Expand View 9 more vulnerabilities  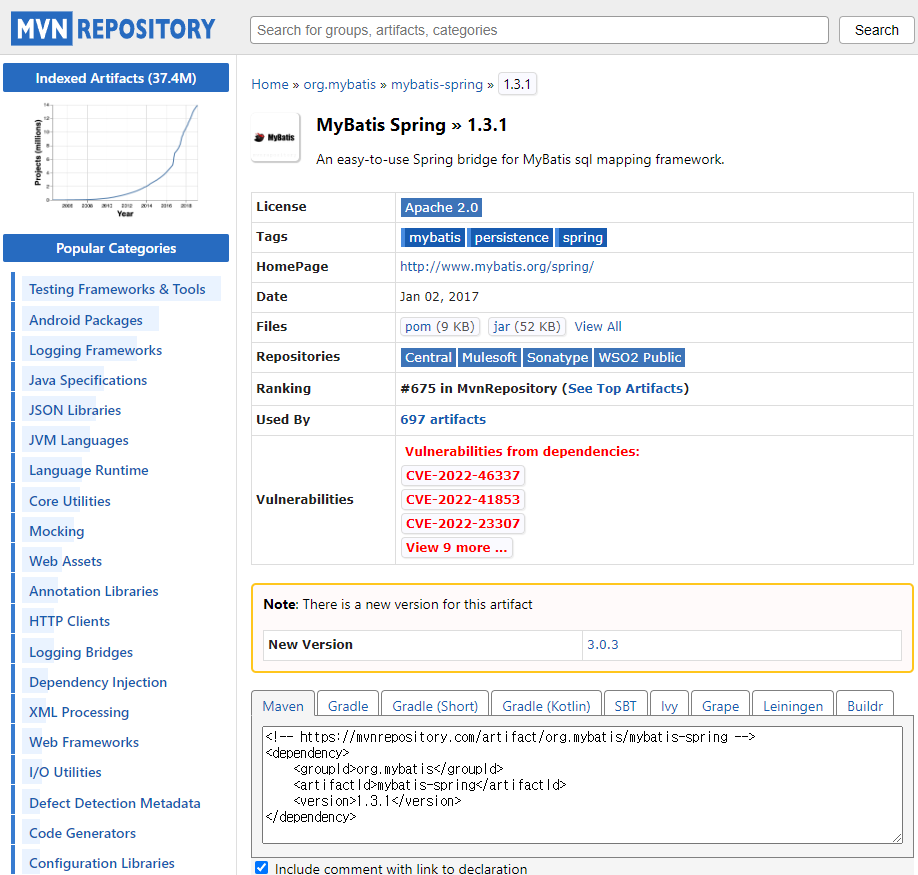pyautogui.click(x=457, y=547)
